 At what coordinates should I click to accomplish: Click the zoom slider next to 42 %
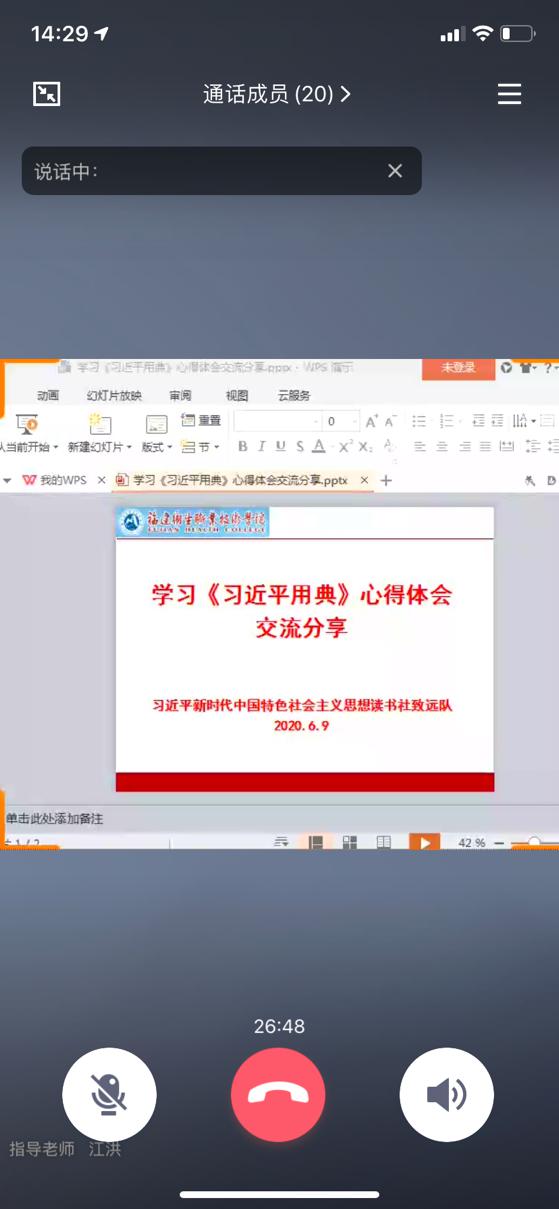pos(534,843)
